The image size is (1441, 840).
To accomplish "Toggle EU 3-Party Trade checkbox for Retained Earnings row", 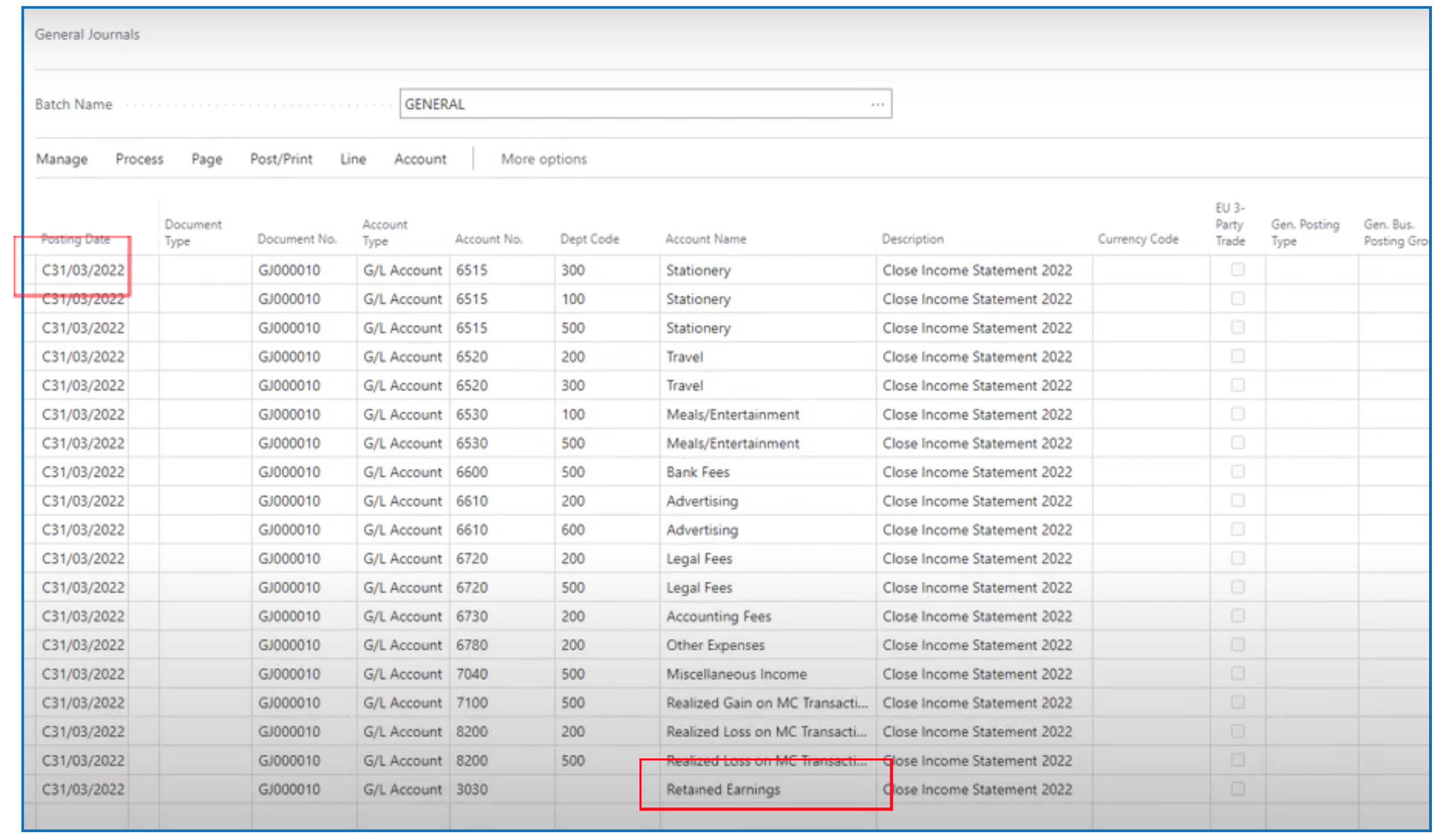I will click(1237, 789).
